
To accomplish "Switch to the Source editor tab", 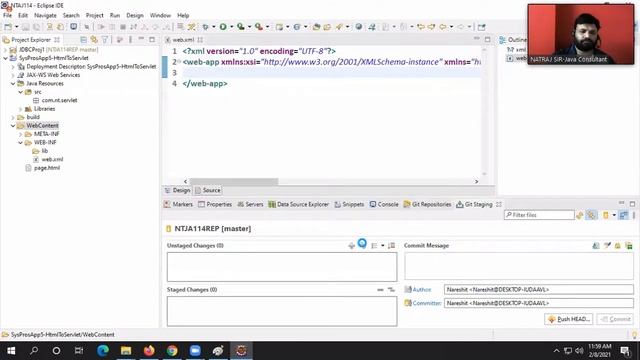I will [208, 190].
